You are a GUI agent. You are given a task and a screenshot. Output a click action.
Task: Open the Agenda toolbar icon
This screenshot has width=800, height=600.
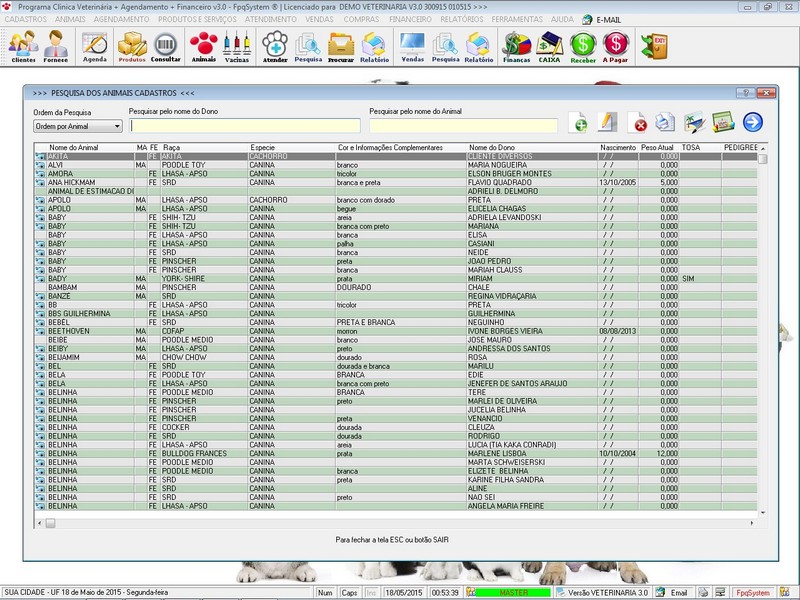tap(95, 47)
